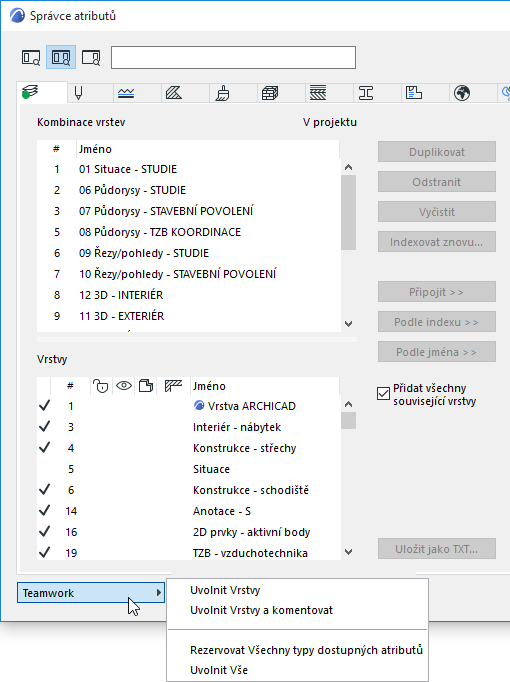Select the TZB - vzduchotechnika layer

click(x=189, y=553)
